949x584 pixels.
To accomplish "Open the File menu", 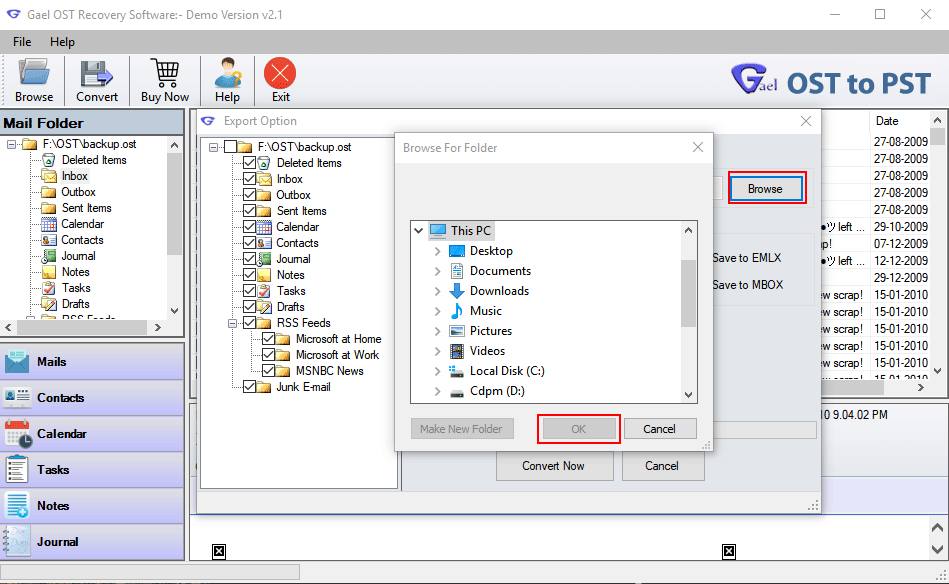I will tap(22, 42).
